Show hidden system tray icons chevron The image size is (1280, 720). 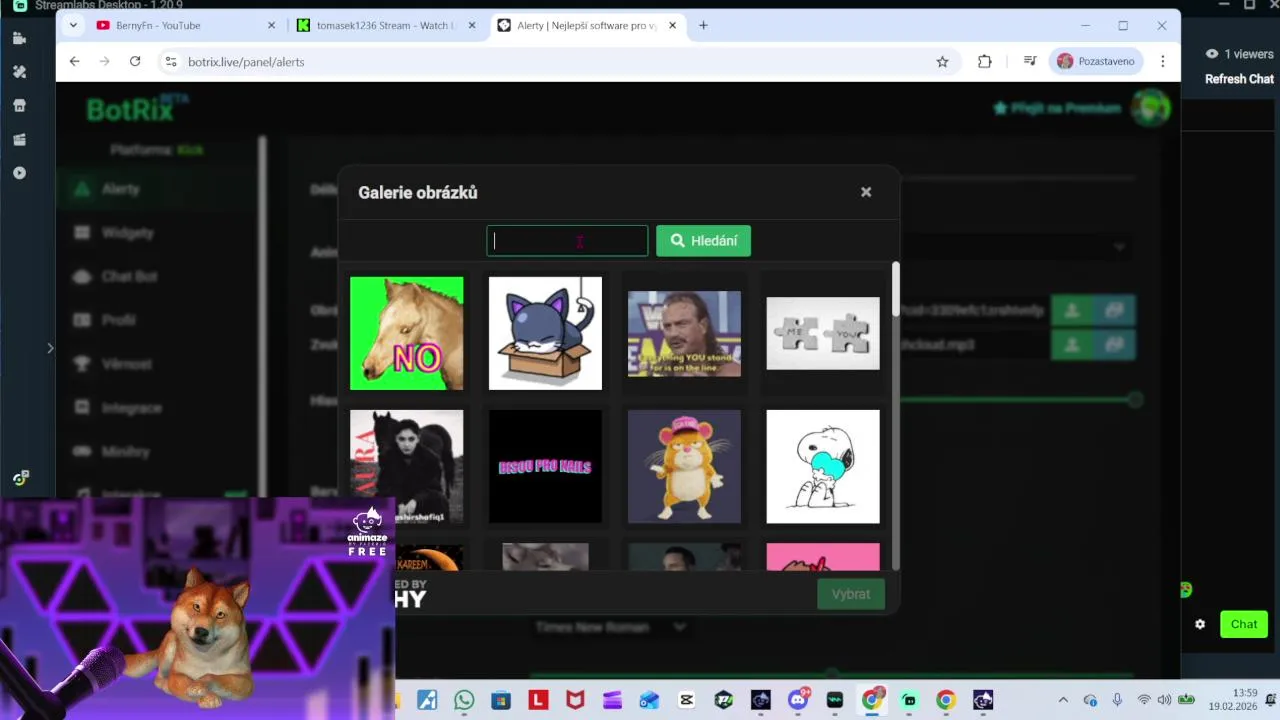click(x=1063, y=700)
